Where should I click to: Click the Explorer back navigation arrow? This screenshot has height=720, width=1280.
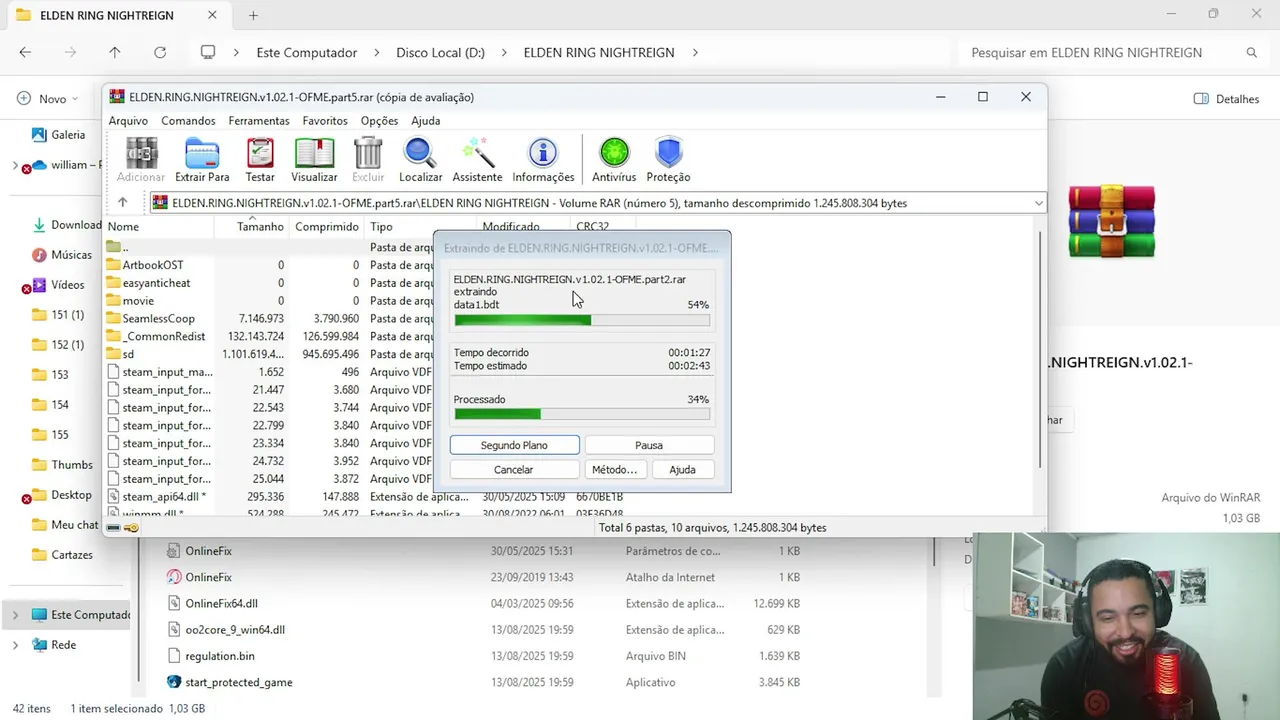click(25, 52)
